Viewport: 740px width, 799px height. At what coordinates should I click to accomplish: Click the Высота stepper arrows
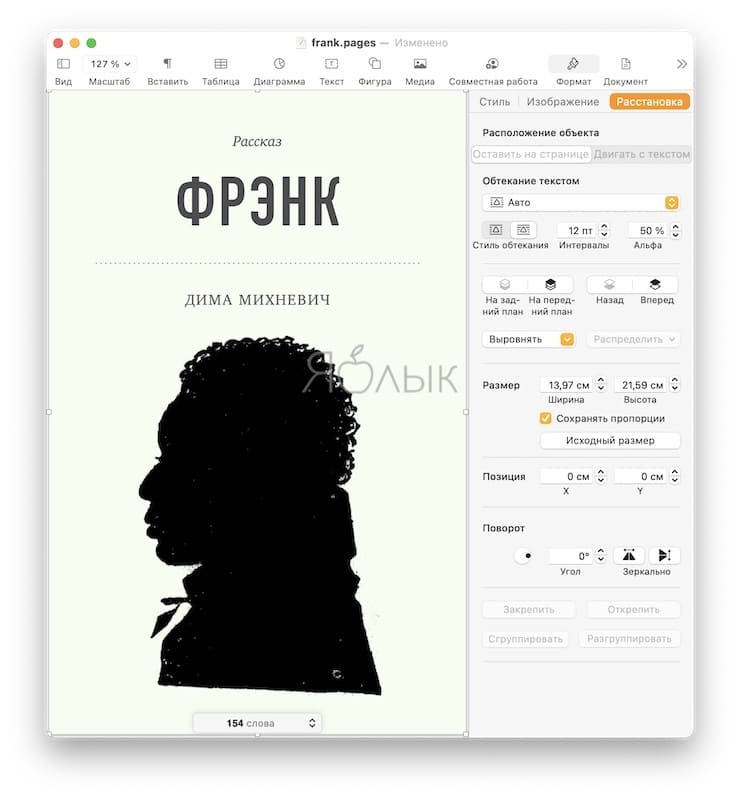(x=675, y=384)
